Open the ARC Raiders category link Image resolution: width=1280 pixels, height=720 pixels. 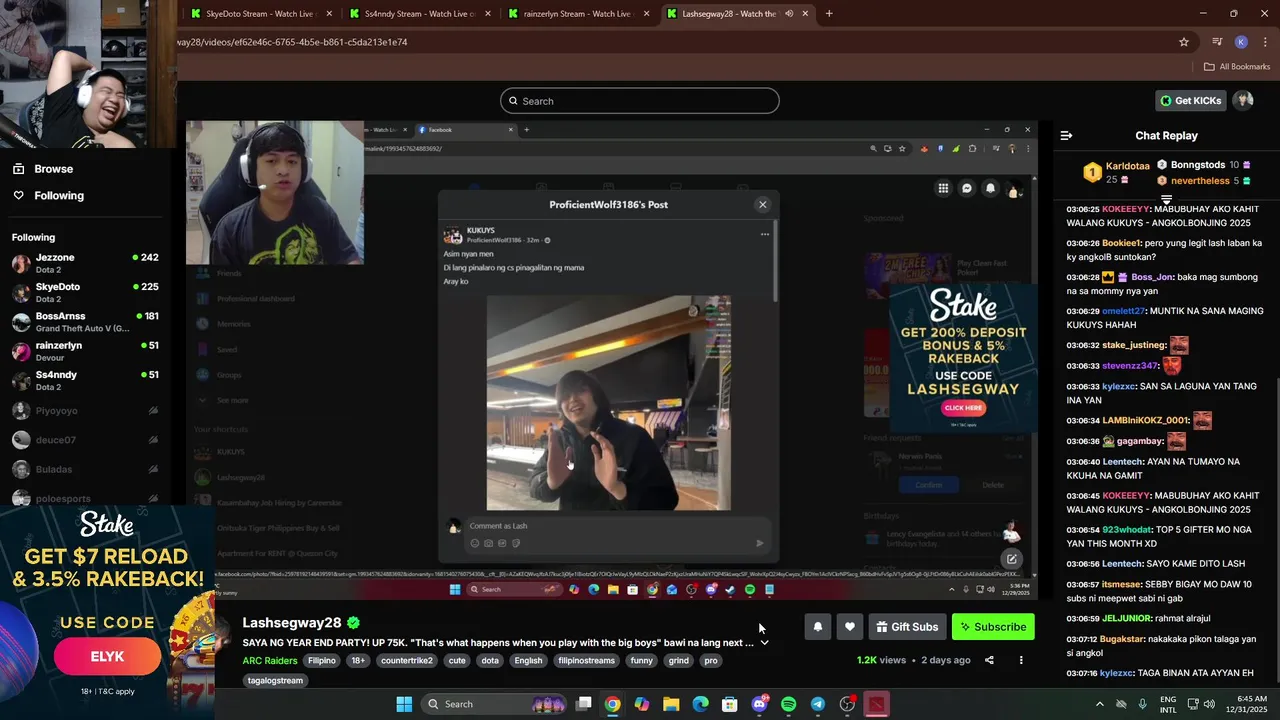pyautogui.click(x=270, y=661)
